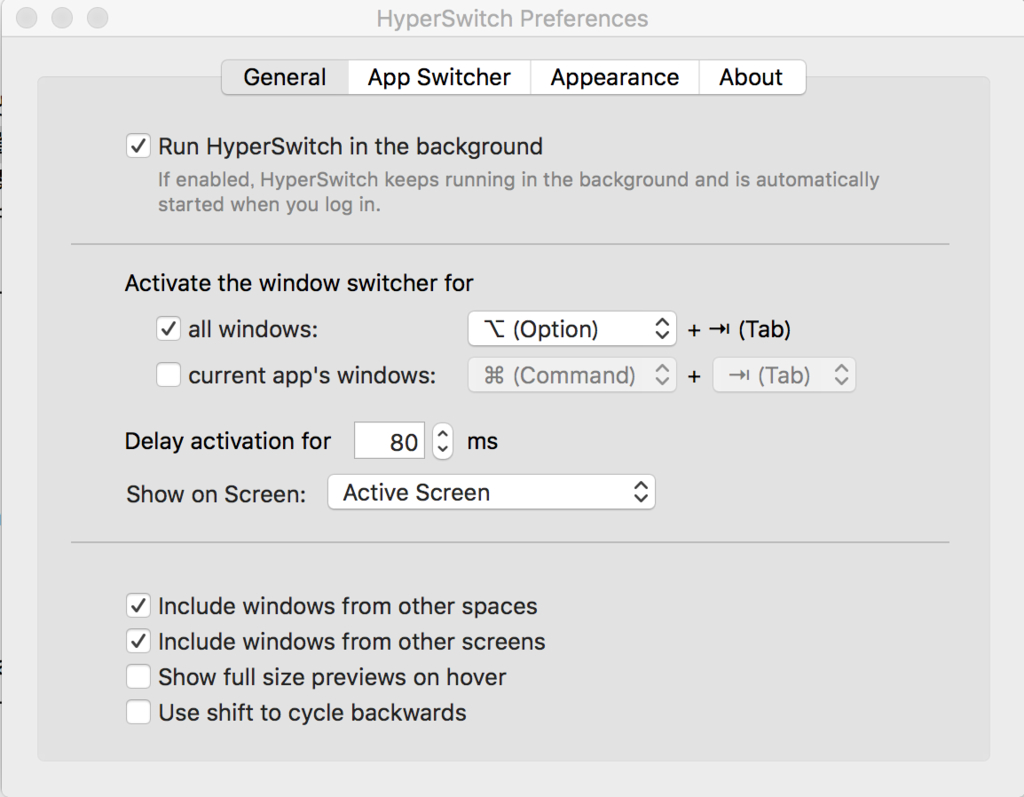Open the Option modifier key dropdown
Viewport: 1024px width, 797px height.
coord(571,328)
